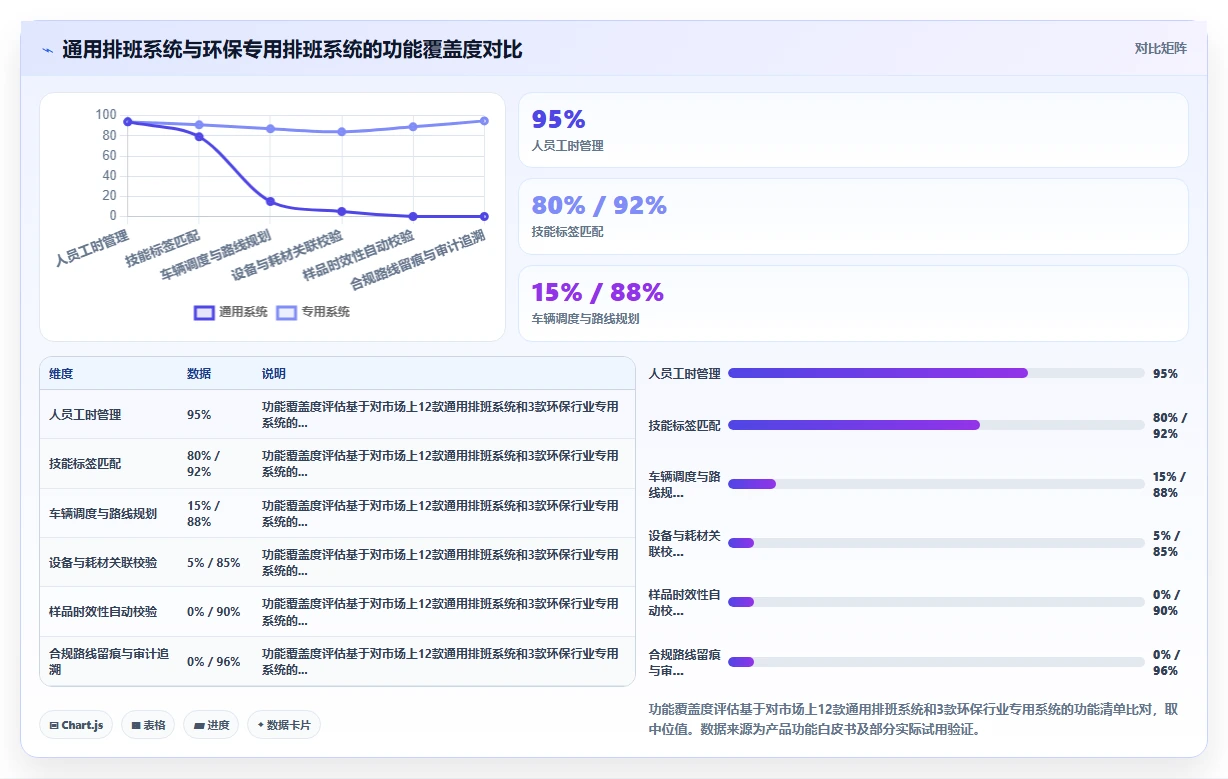Click the 人员工时管理 progress bar

[x=936, y=373]
